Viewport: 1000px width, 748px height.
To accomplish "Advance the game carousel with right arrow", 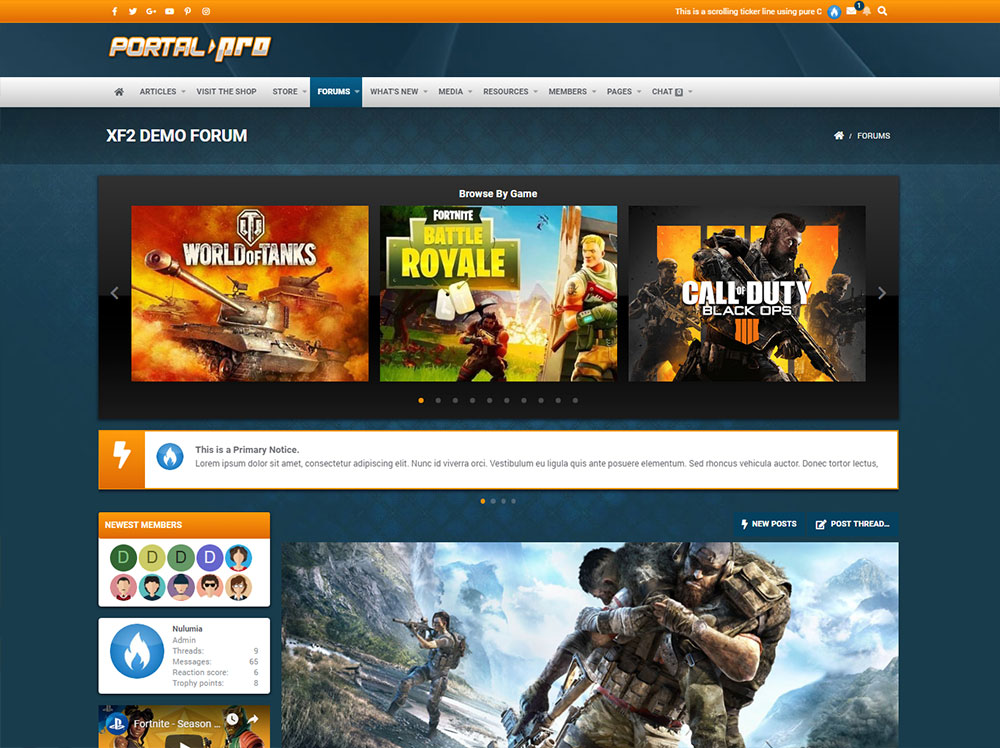I will 881,293.
